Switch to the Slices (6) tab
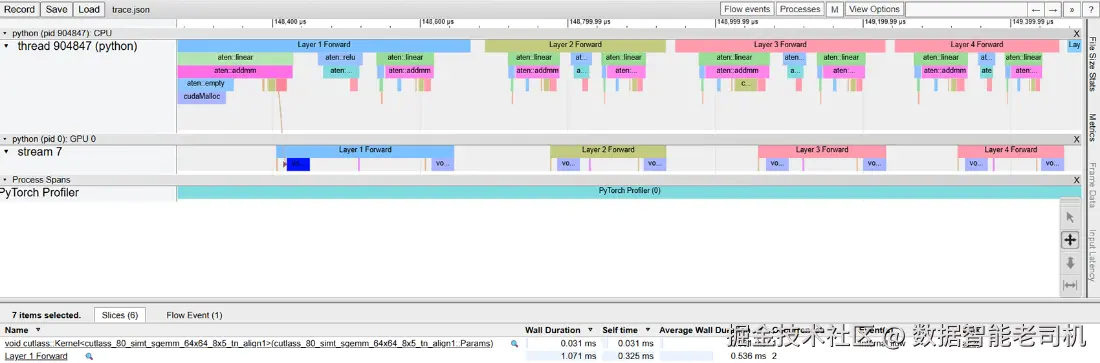This screenshot has width=1100, height=363. 119,315
